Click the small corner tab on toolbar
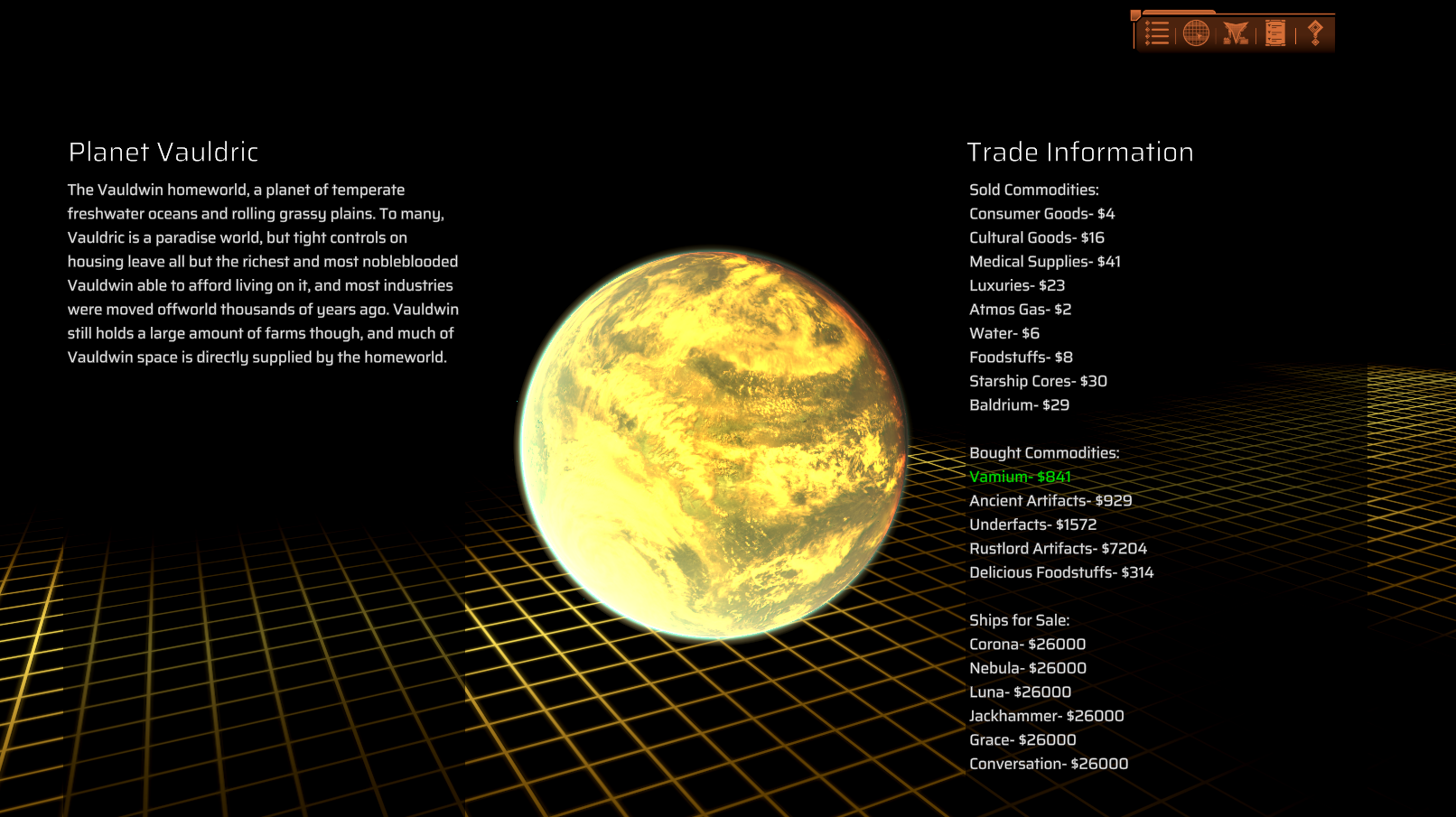 [x=1135, y=15]
